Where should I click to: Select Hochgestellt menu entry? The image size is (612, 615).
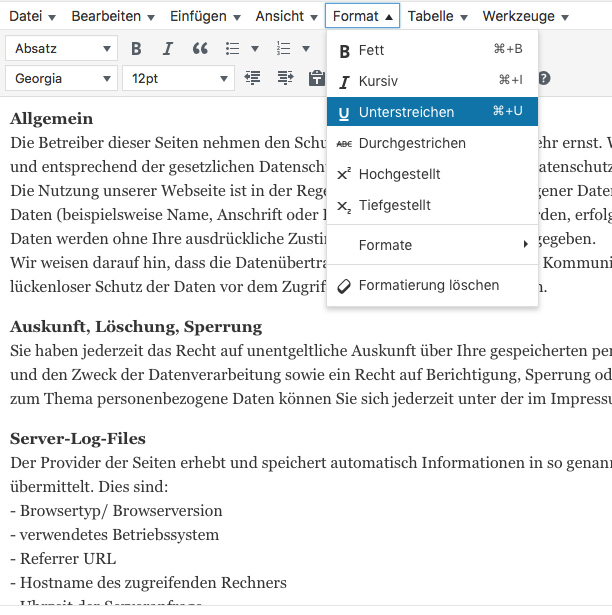[x=432, y=174]
